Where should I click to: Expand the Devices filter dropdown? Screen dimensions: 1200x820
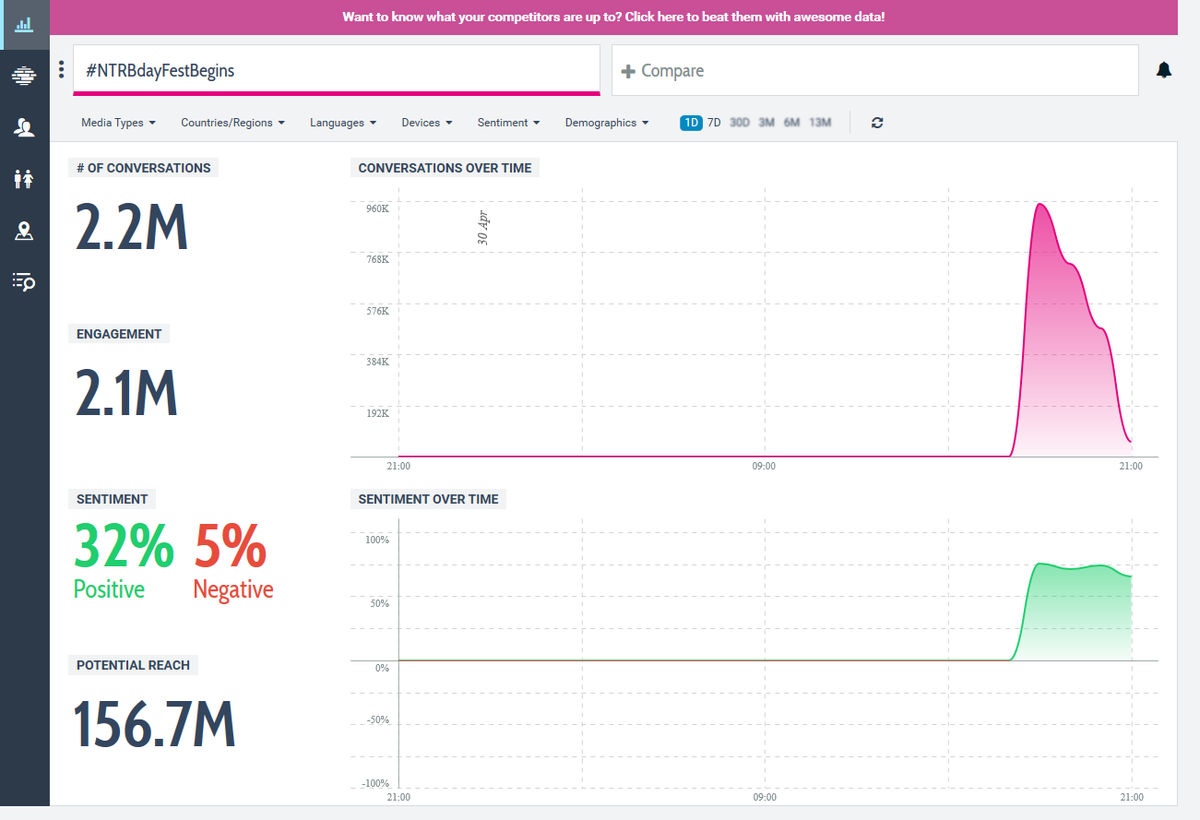click(427, 123)
